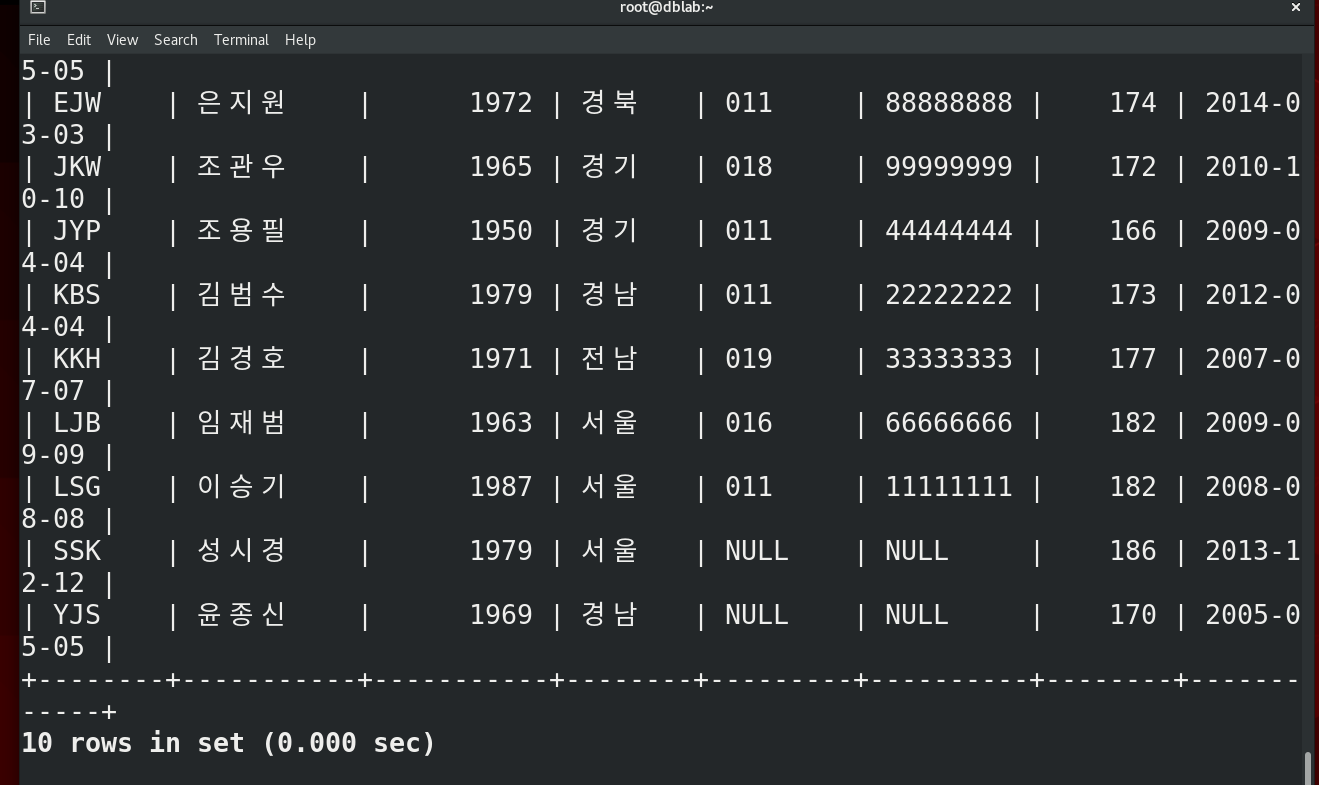Click the name 성시경
Image resolution: width=1319 pixels, height=785 pixels.
[242, 551]
